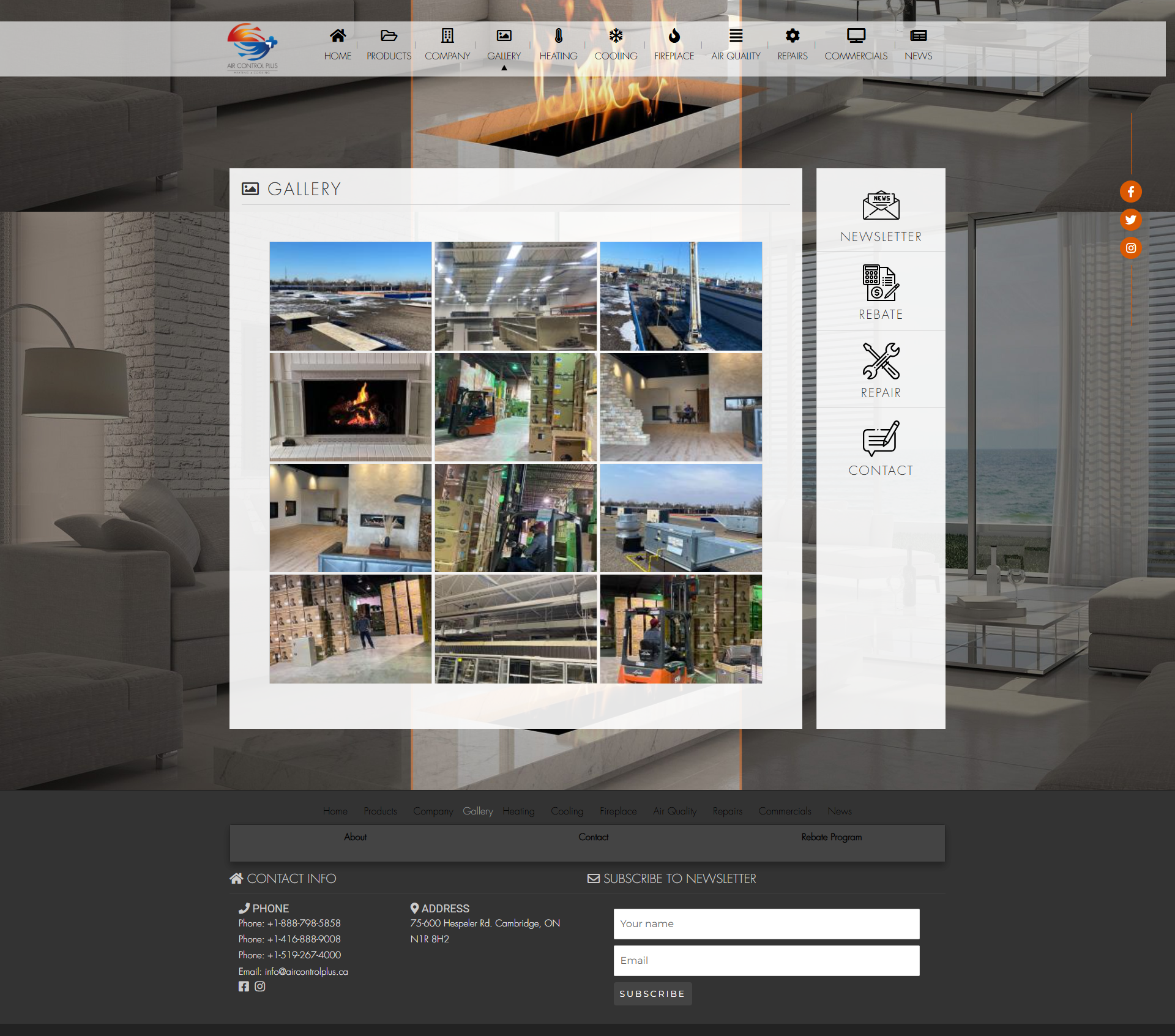
Task: Open the Twitter social icon
Action: pos(1130,220)
